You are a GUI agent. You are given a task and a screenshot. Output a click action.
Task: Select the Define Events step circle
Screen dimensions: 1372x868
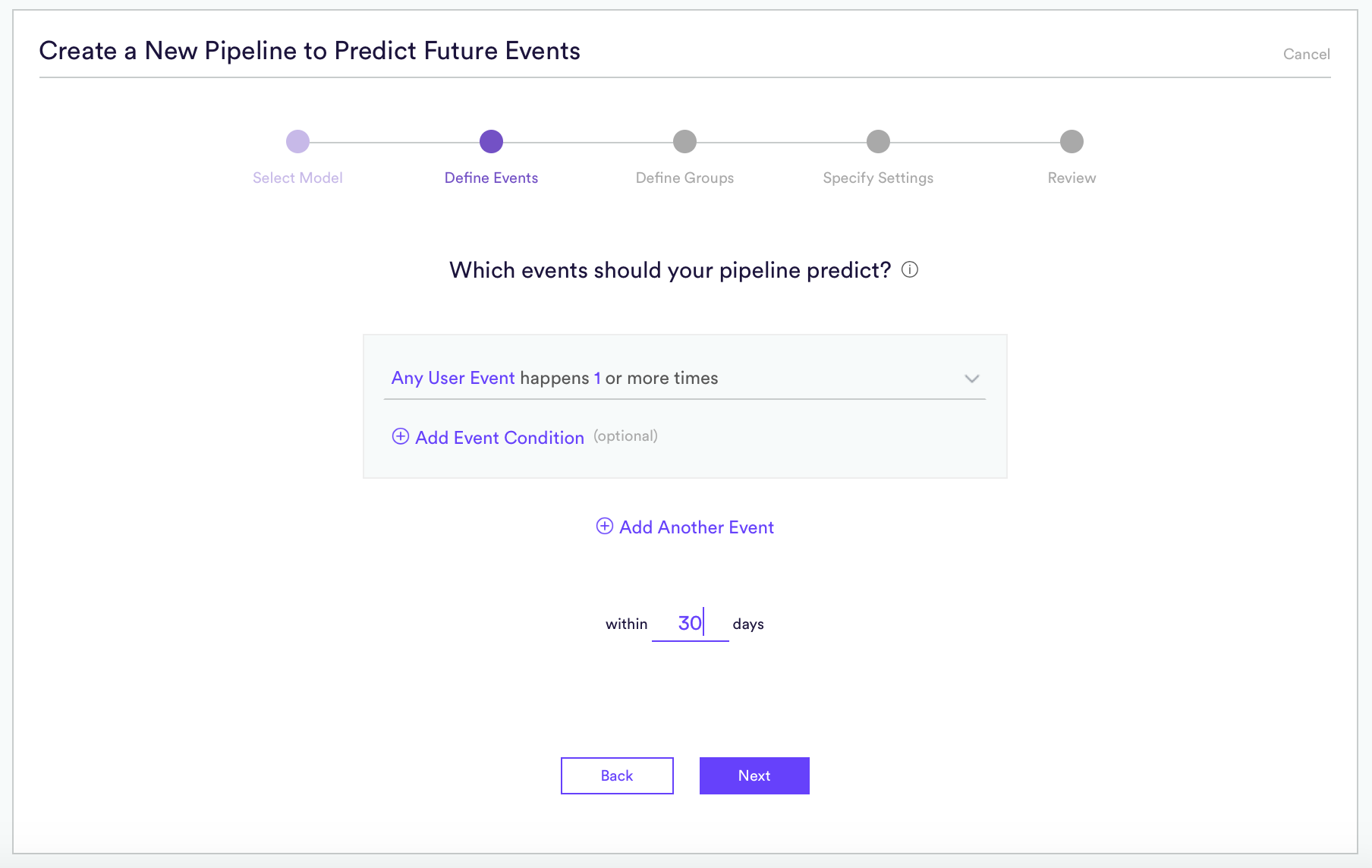tap(491, 141)
